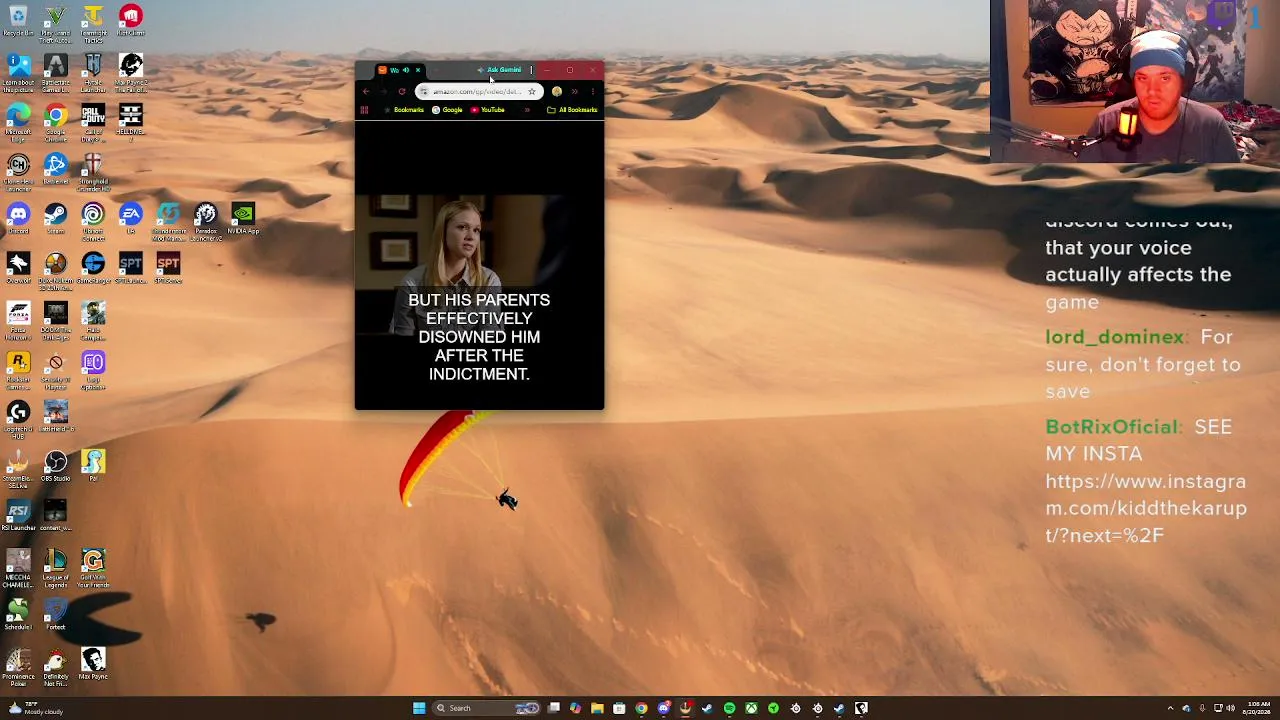Focus the amazon.com address bar
The image size is (1280, 720).
point(477,91)
